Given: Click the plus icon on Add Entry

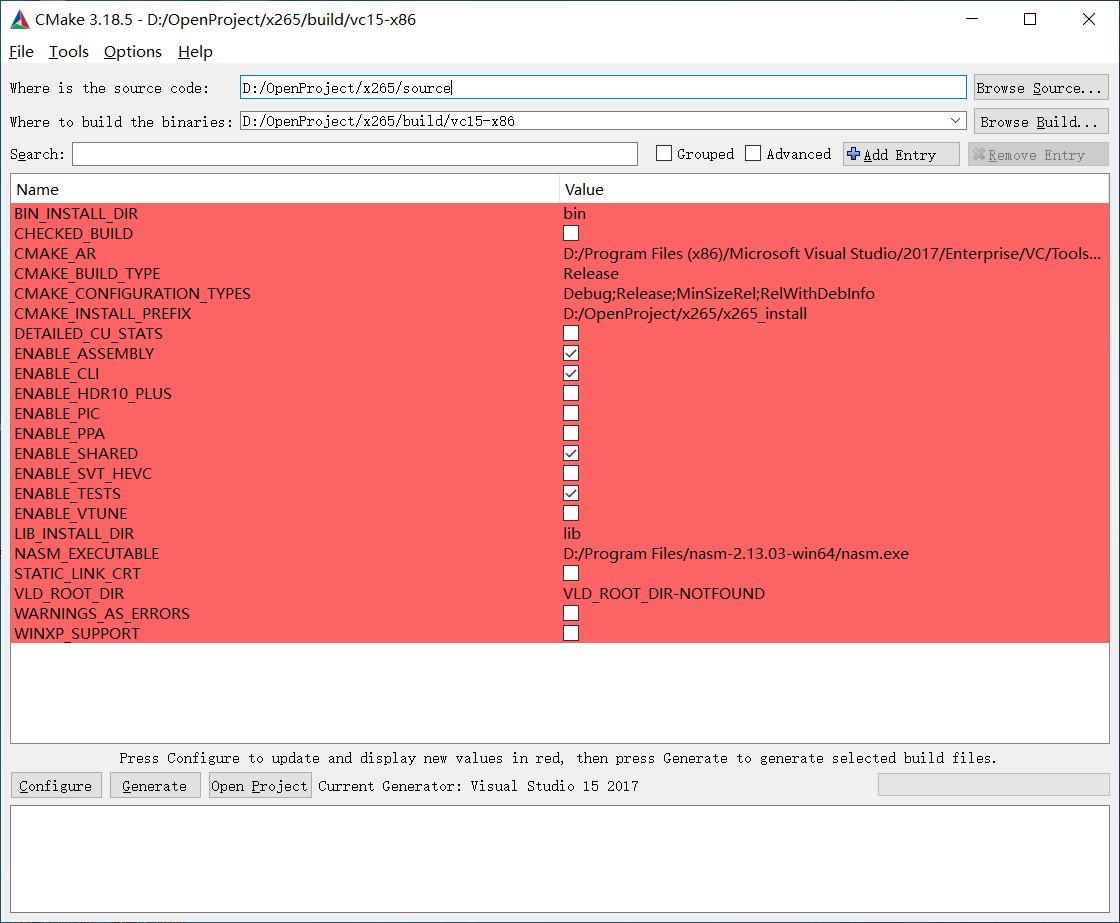Looking at the screenshot, I should [x=854, y=154].
